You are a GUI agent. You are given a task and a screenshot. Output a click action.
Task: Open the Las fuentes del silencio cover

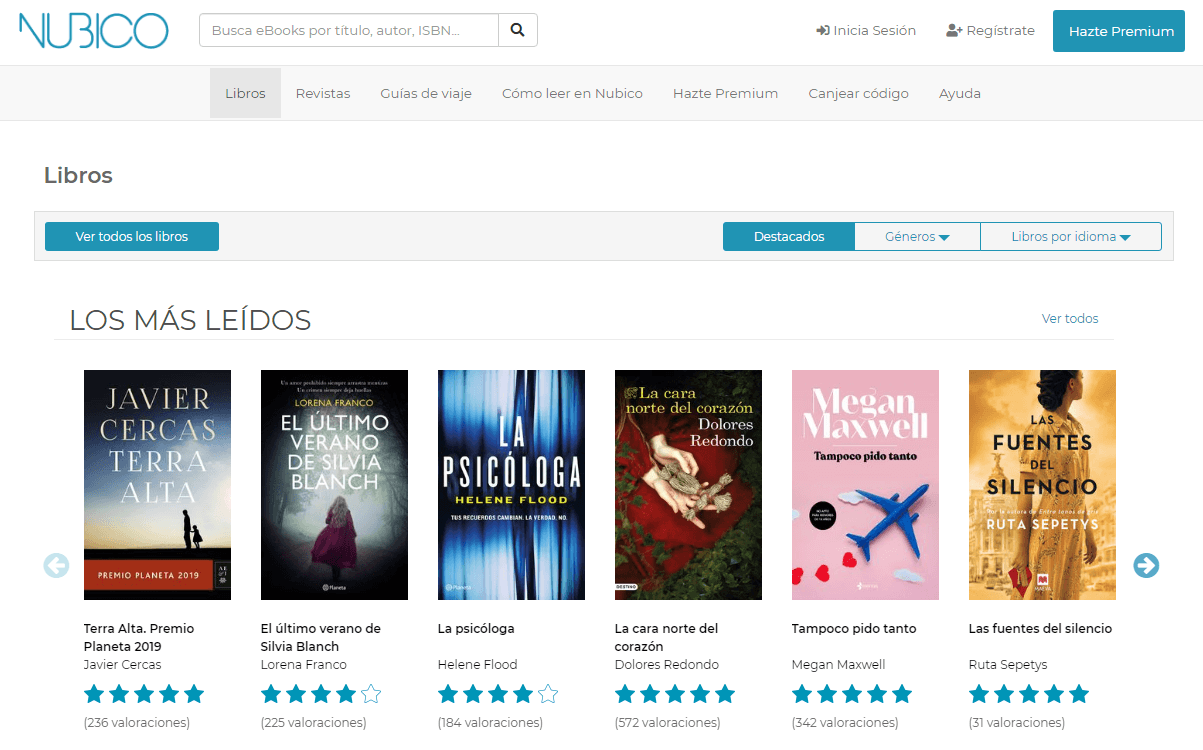[x=1042, y=485]
